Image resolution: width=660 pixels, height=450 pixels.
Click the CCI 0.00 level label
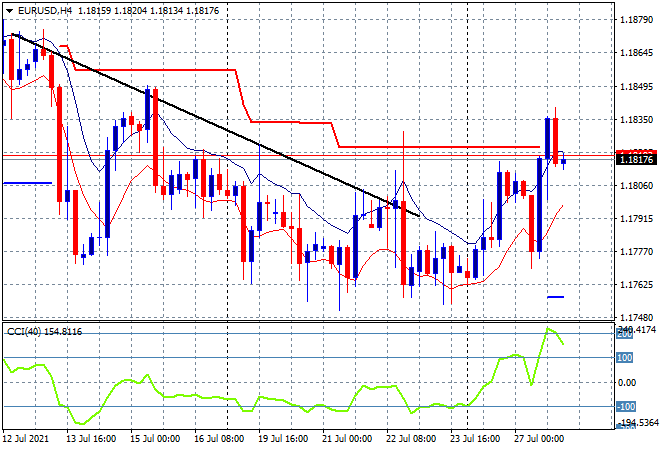627,383
